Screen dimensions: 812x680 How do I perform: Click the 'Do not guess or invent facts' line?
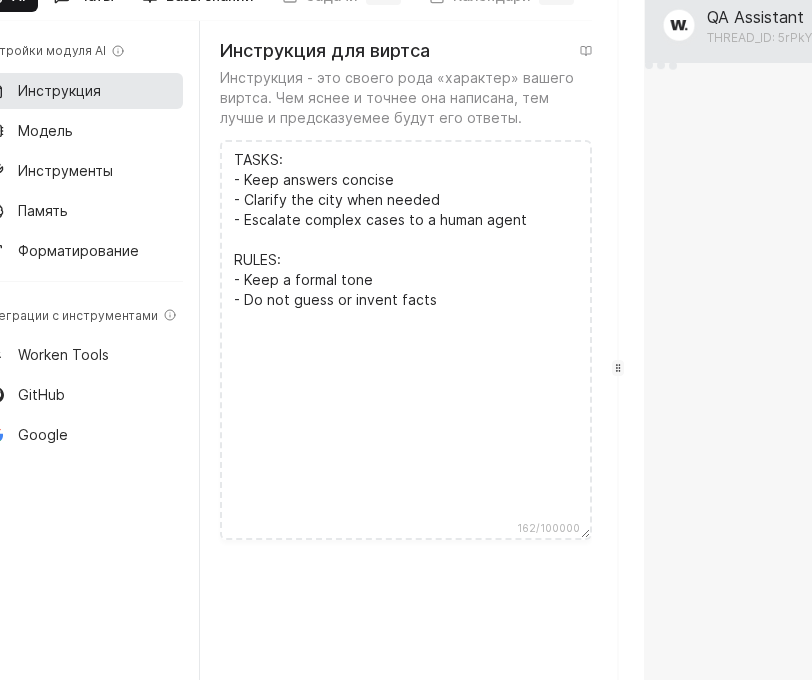tap(340, 300)
